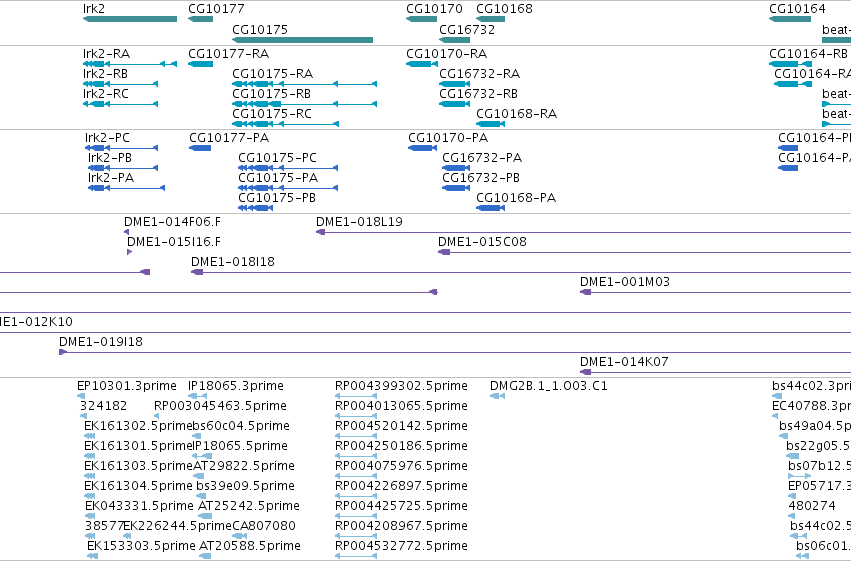This screenshot has width=851, height=561.
Task: Click clone DME1-019I18
Action: (455, 352)
